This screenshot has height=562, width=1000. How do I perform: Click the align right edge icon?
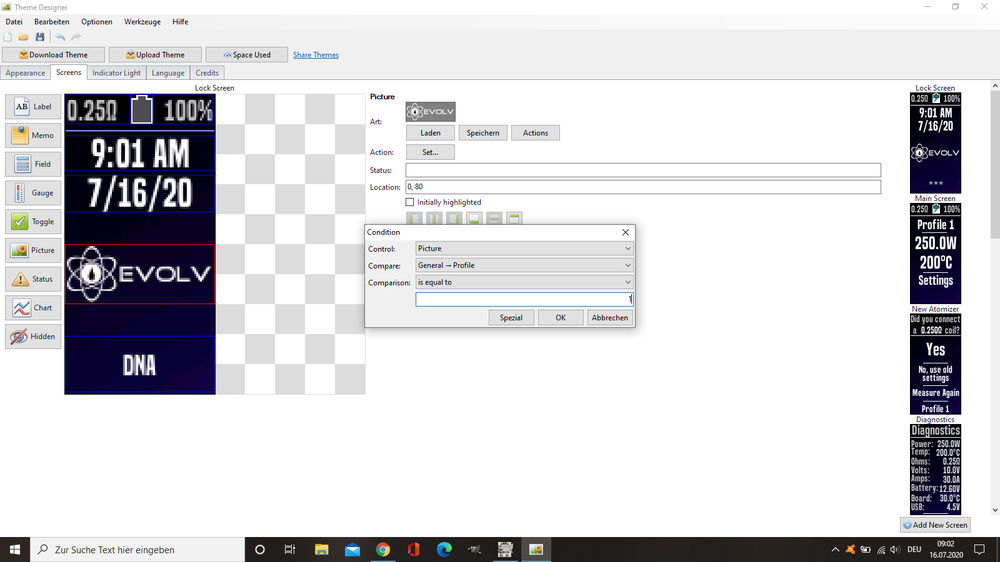click(x=454, y=218)
